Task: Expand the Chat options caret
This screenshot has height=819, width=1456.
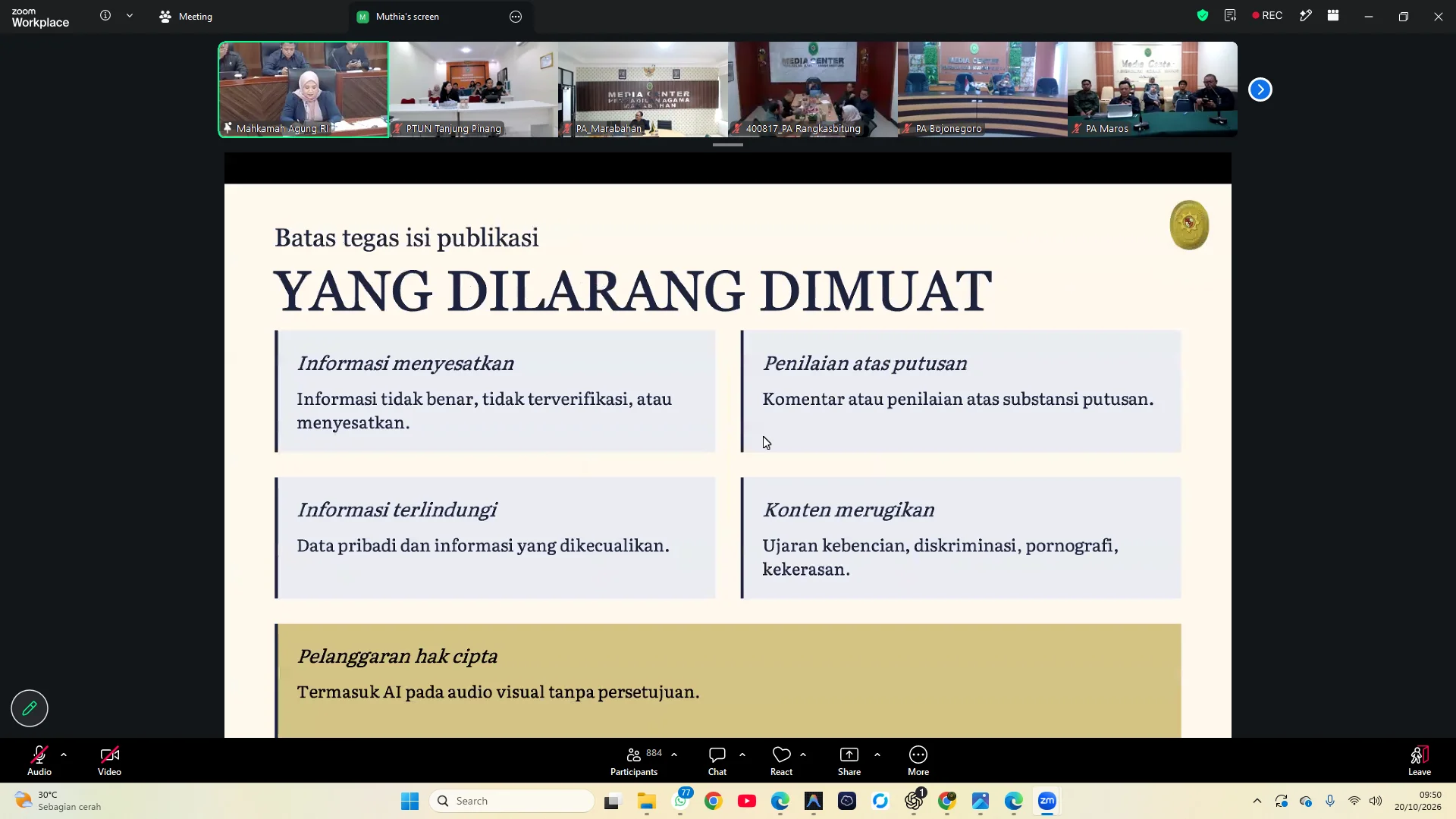Action: point(742,755)
